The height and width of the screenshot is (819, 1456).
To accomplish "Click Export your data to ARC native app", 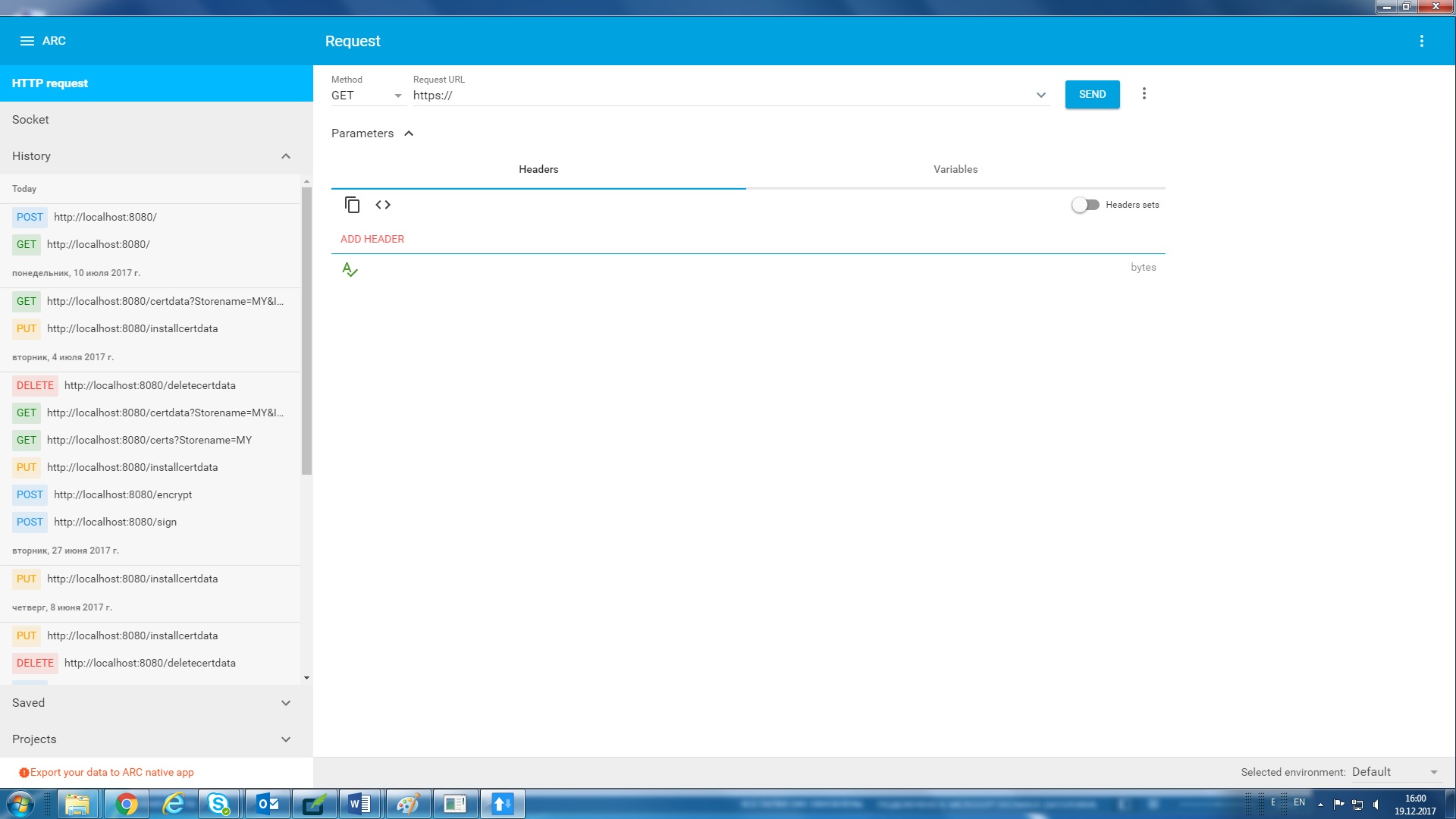I will [x=111, y=772].
